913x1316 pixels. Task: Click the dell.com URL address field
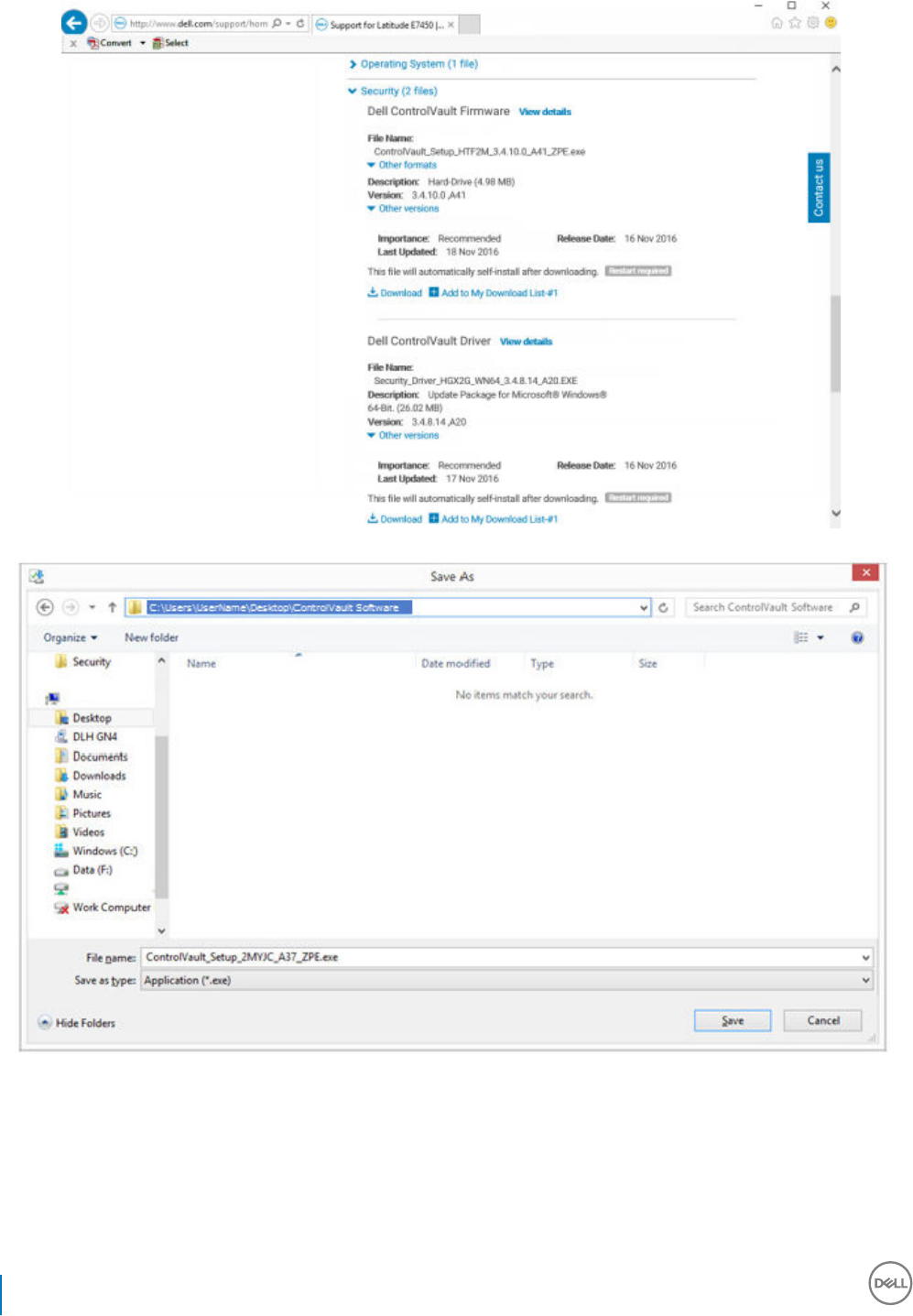(x=199, y=24)
